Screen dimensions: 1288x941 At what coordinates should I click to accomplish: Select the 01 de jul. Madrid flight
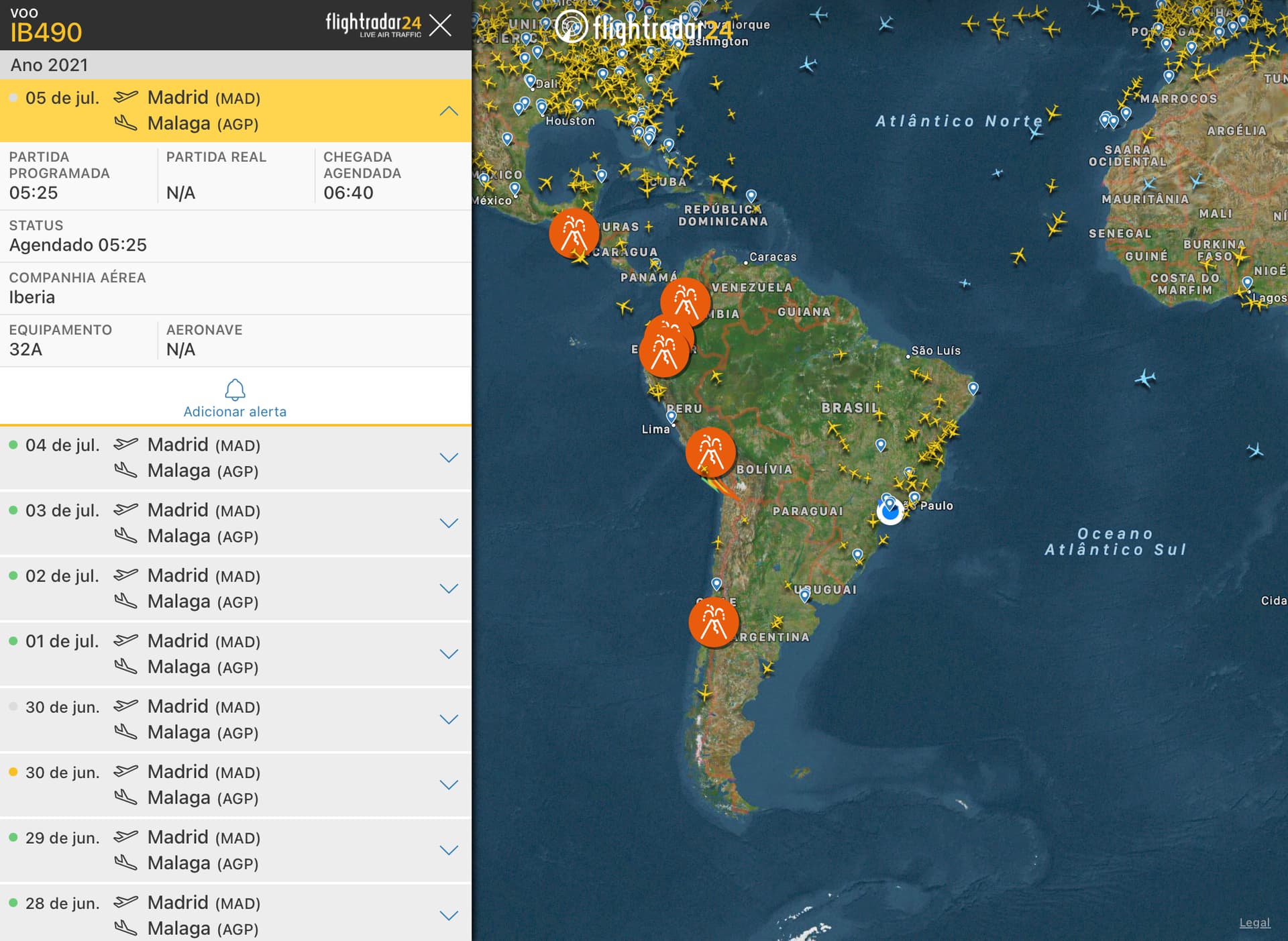click(x=203, y=653)
